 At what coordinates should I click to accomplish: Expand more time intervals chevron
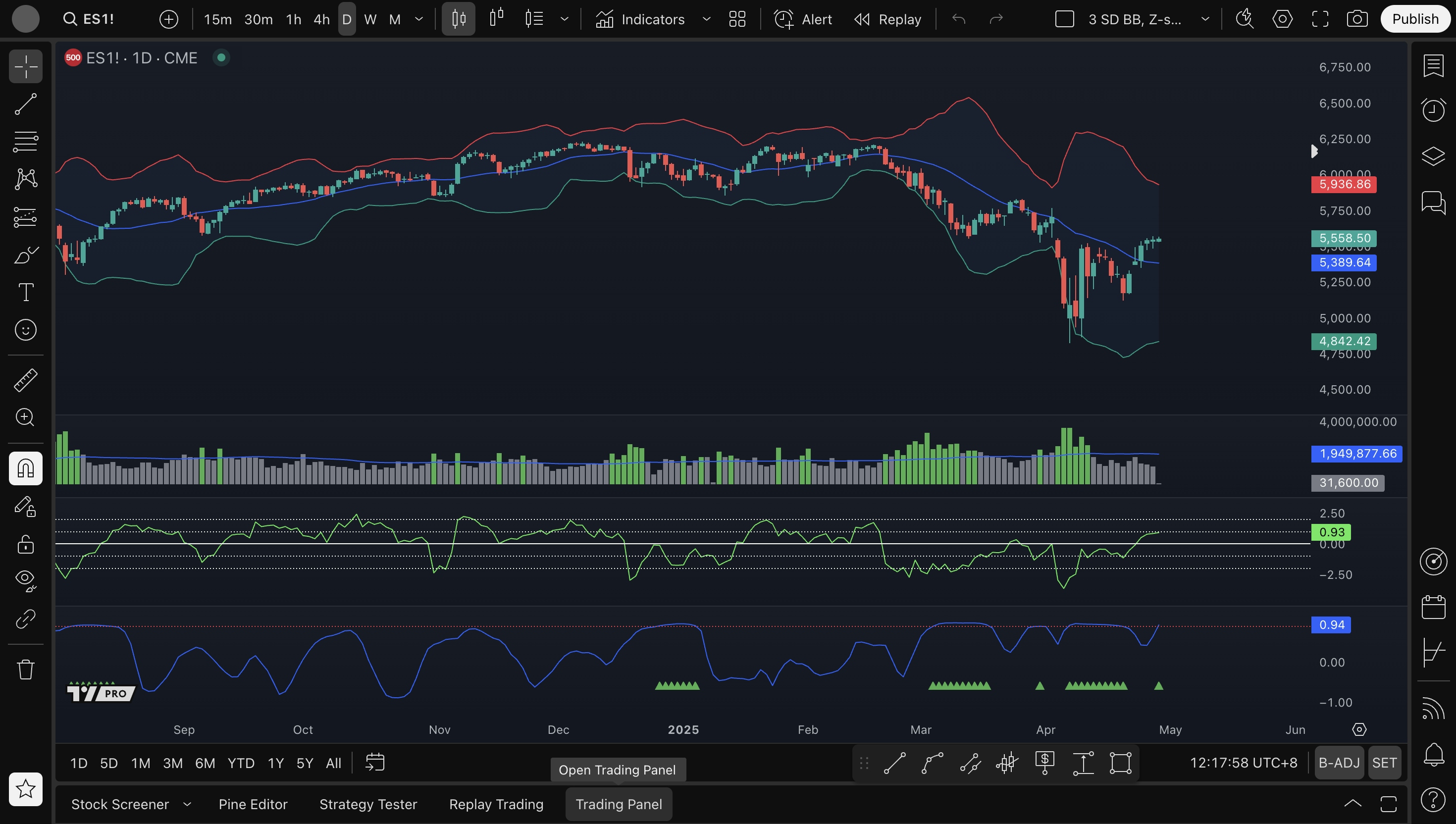(419, 19)
